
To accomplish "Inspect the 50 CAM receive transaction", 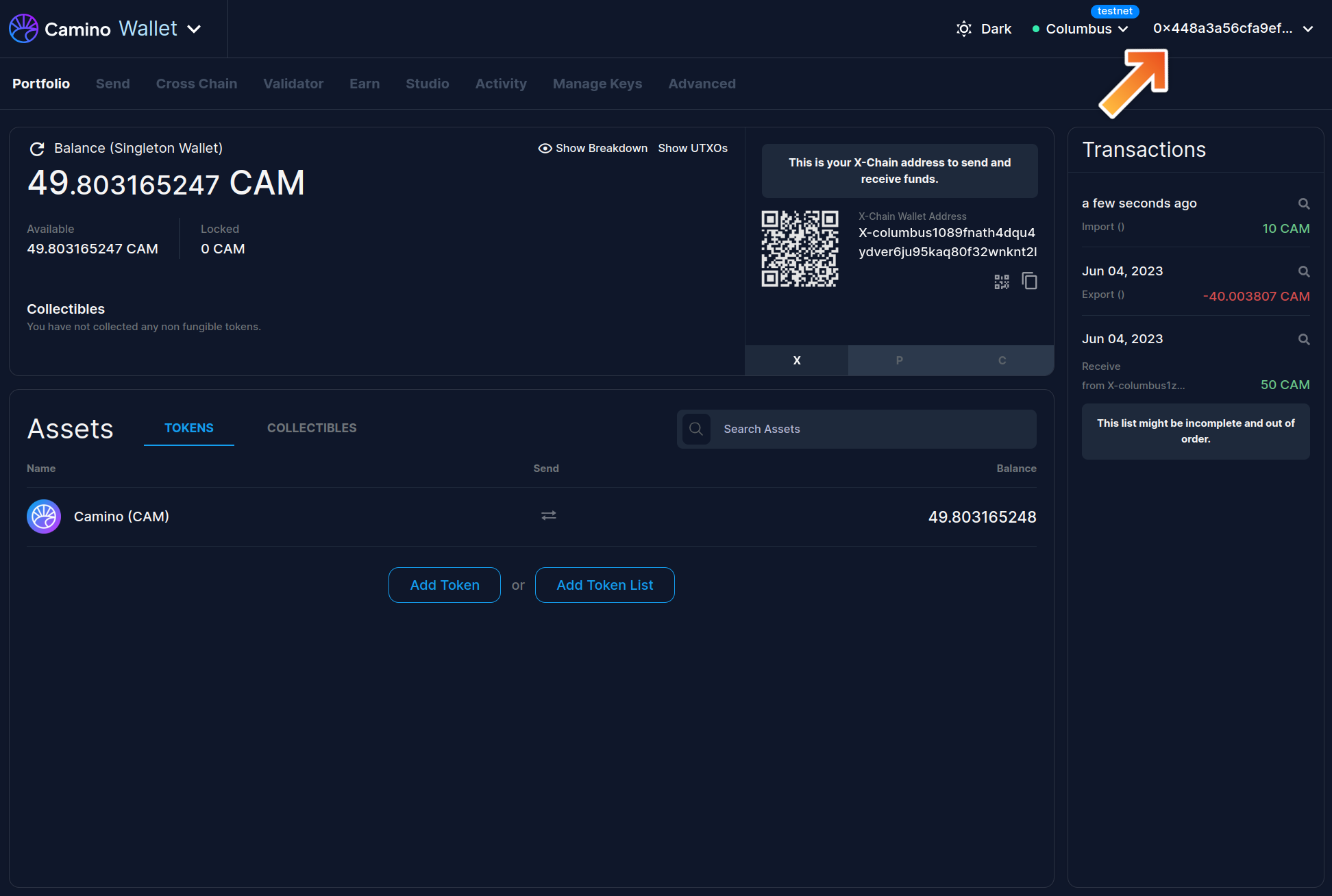I will [1303, 340].
